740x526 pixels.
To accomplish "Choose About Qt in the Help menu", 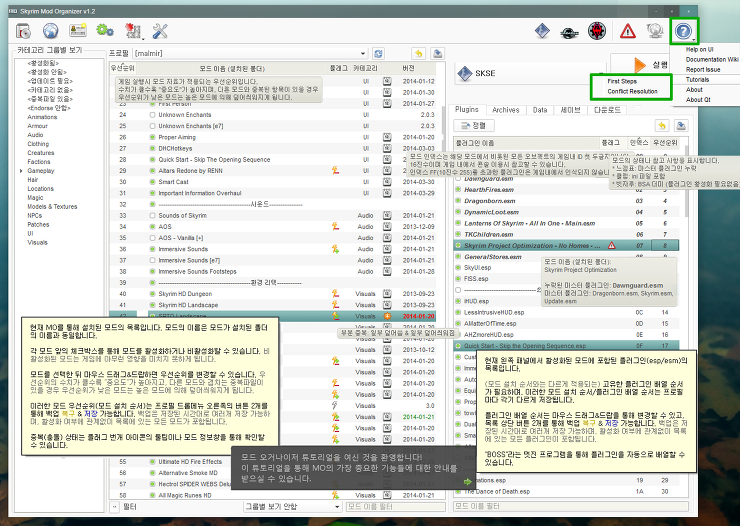I will 698,100.
